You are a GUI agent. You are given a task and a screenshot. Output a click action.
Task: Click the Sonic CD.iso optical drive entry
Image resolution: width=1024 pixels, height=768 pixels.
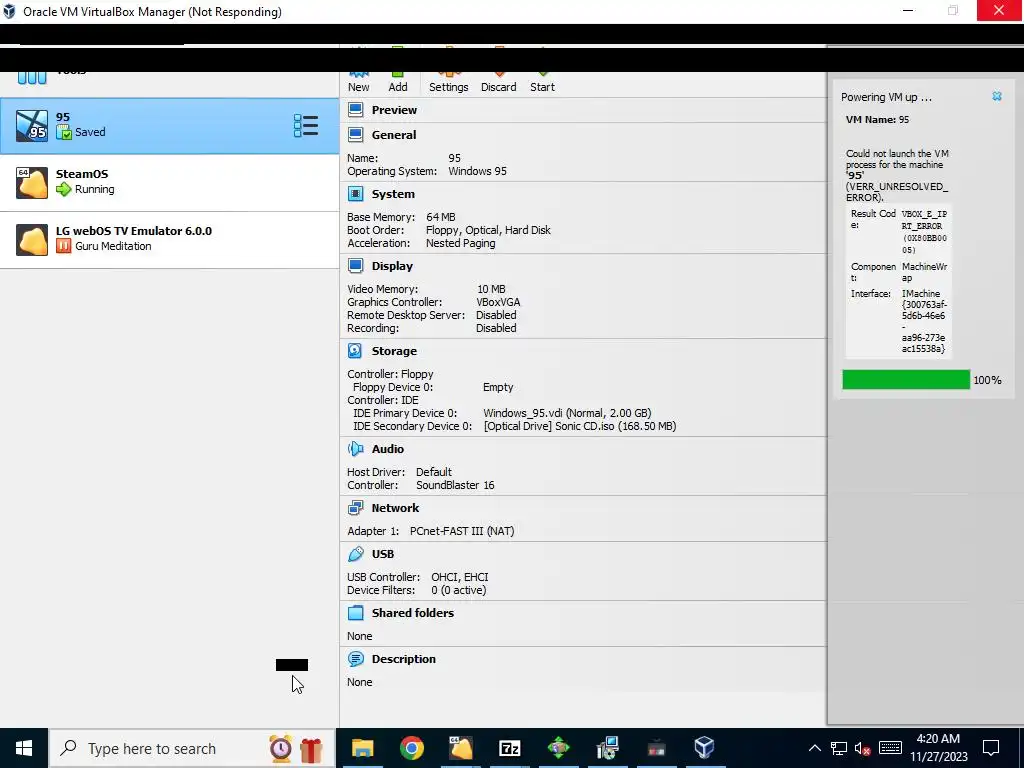point(579,426)
